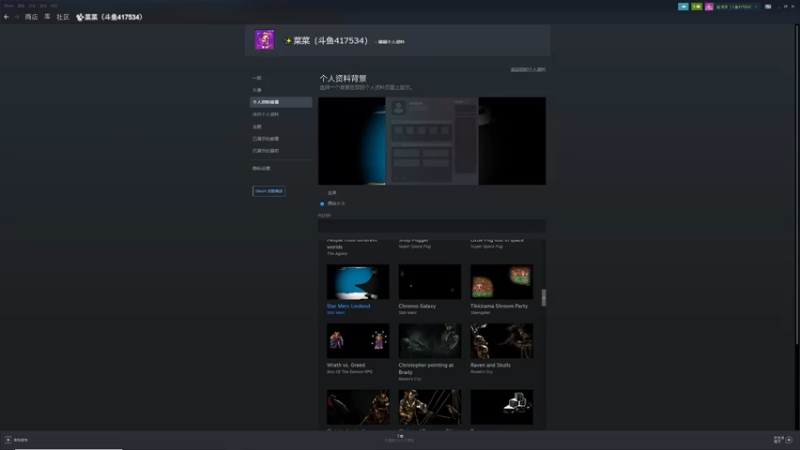This screenshot has height=450, width=800.
Task: Select the highlighted 个人资料背景 sidebar item
Action: point(281,102)
